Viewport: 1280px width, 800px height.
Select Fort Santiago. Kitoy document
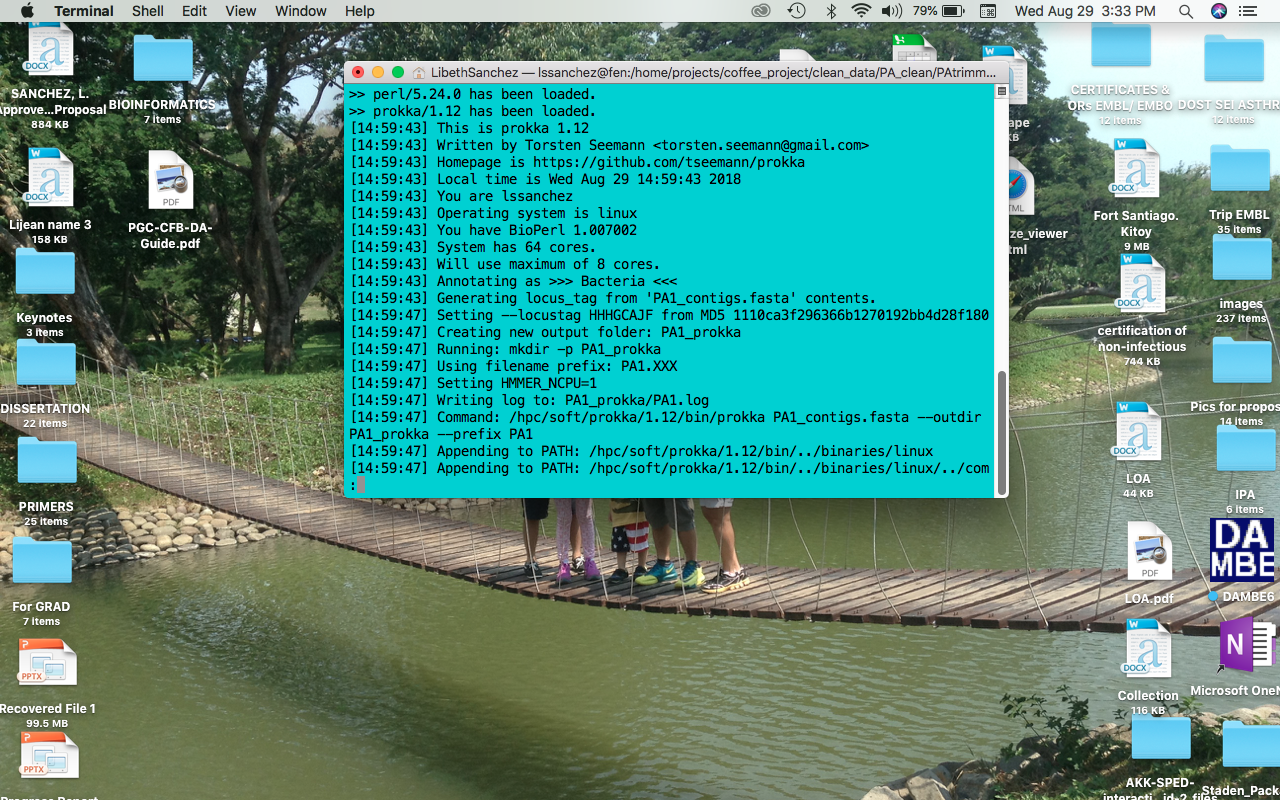[1136, 168]
